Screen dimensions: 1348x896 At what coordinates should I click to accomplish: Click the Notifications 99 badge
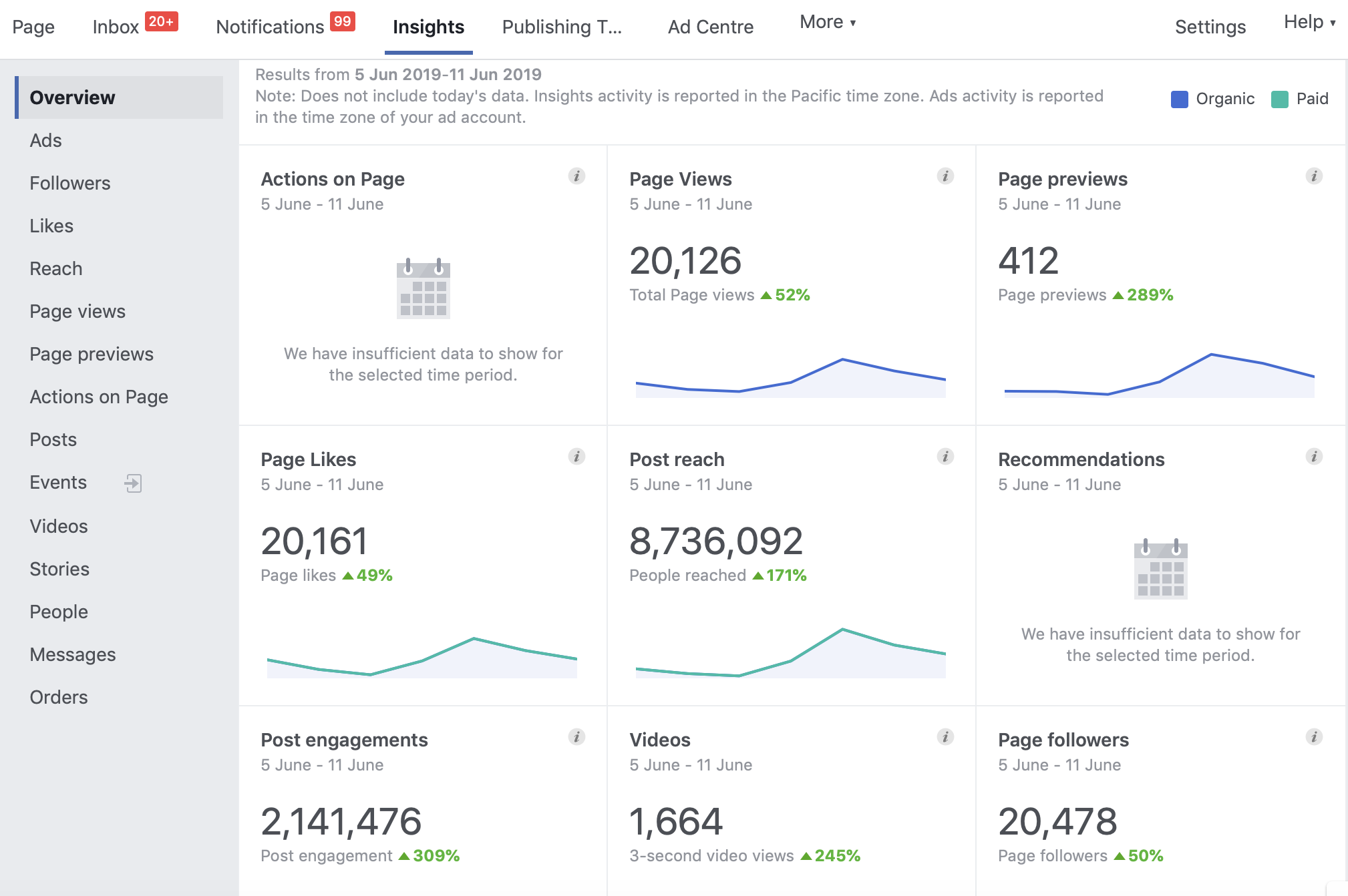(343, 21)
